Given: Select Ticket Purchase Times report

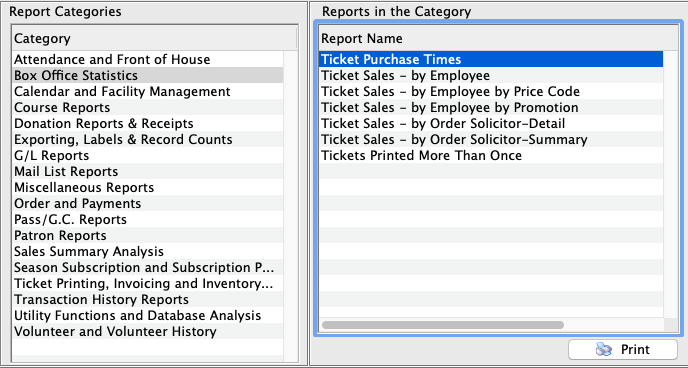Looking at the screenshot, I should point(491,59).
